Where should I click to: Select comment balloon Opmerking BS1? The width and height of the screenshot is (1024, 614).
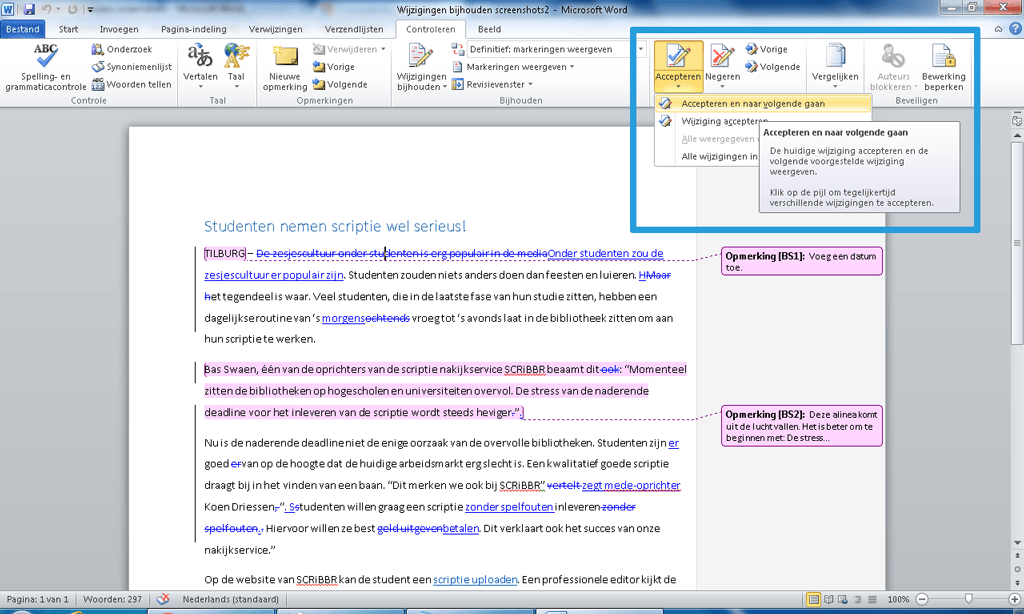click(x=801, y=259)
